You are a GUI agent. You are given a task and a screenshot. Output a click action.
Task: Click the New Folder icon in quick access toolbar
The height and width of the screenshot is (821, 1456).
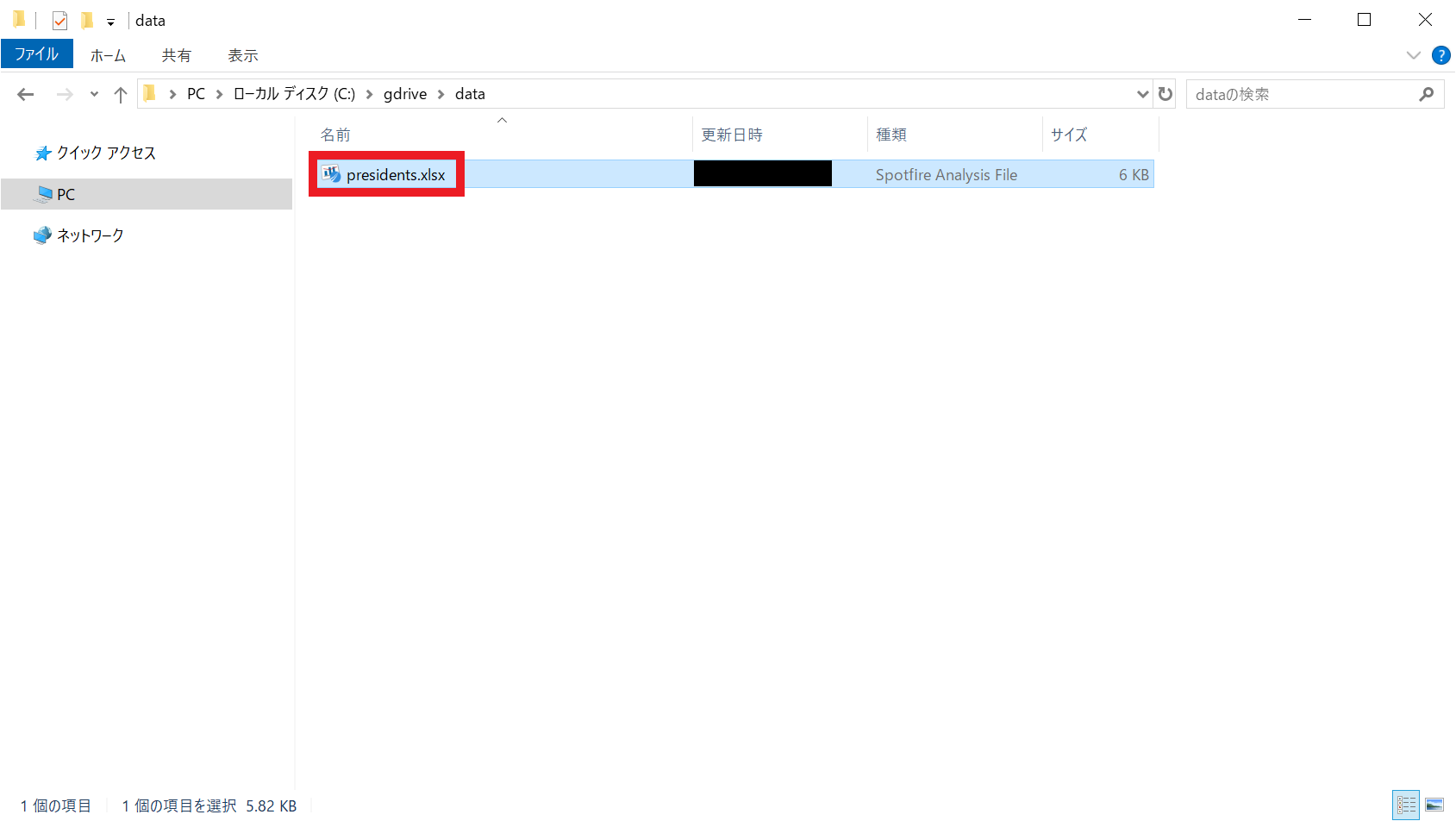pos(87,20)
